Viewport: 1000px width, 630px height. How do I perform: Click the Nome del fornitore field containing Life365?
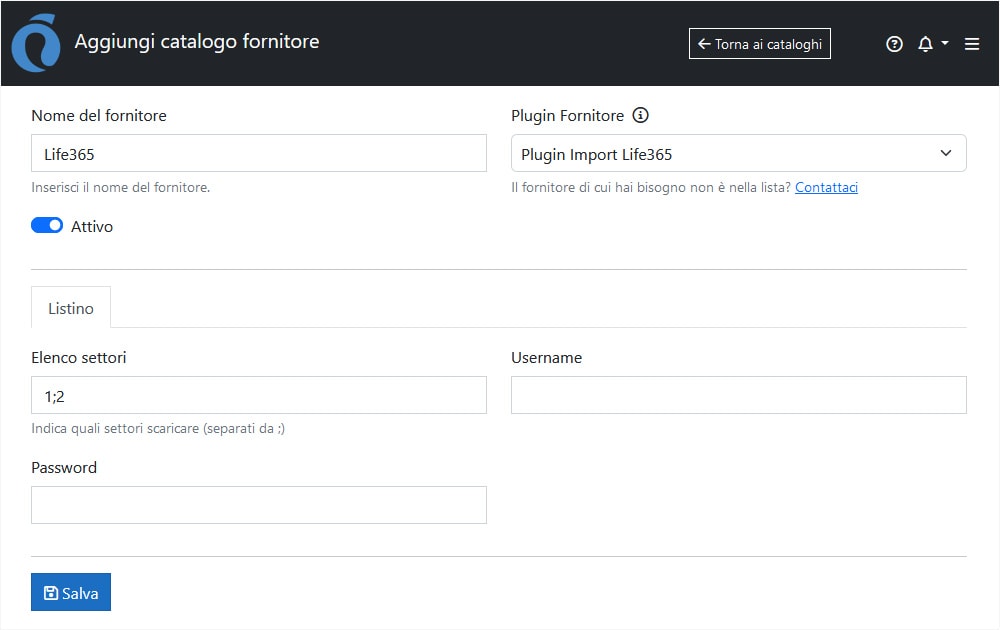click(258, 154)
